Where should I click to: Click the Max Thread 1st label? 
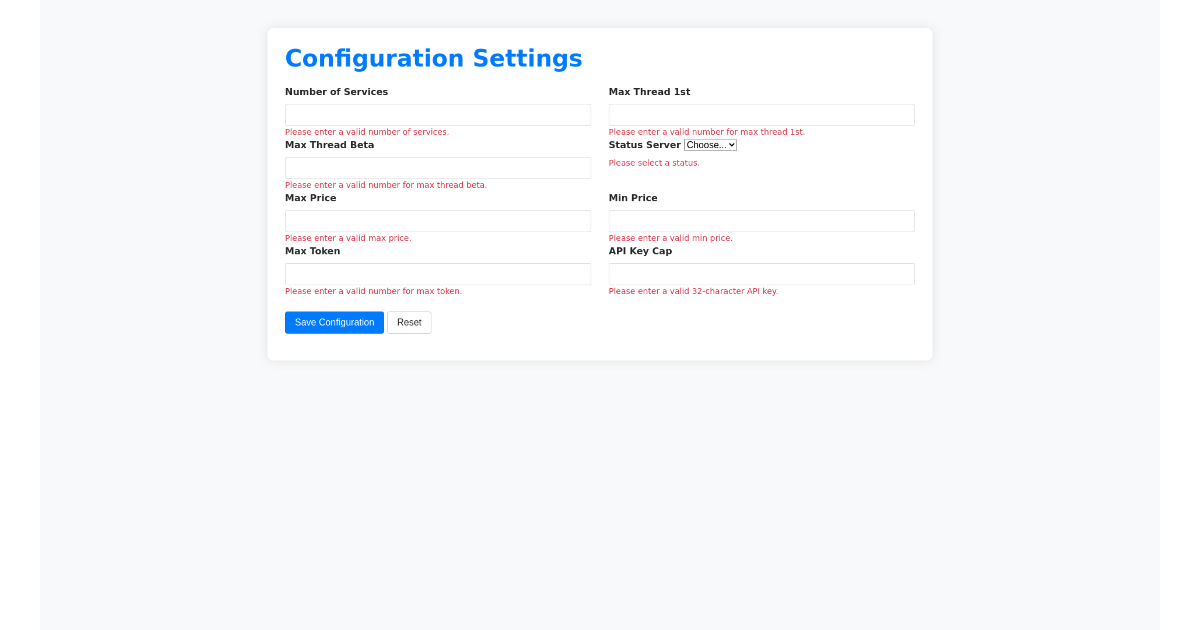click(x=649, y=91)
